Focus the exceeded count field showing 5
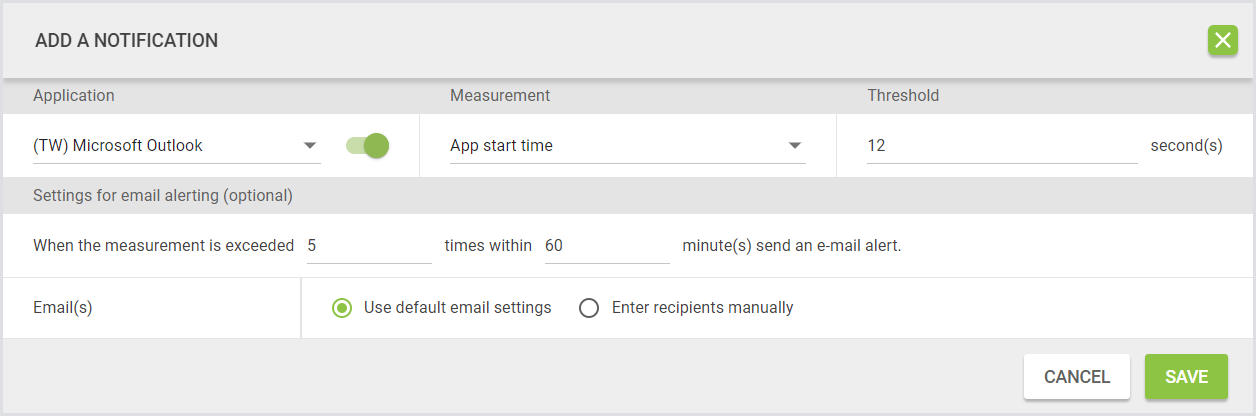This screenshot has height=416, width=1256. [368, 246]
